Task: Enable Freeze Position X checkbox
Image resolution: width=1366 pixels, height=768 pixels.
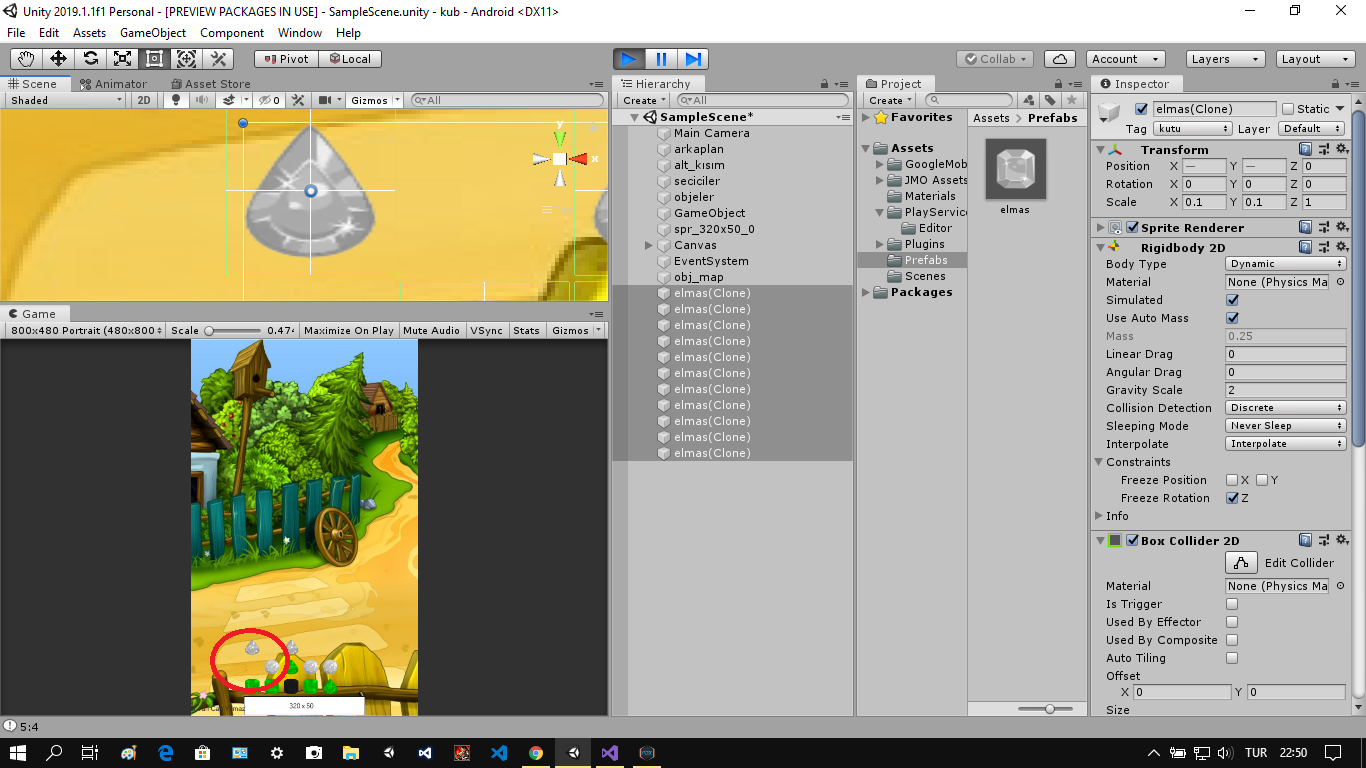Action: click(x=1232, y=480)
